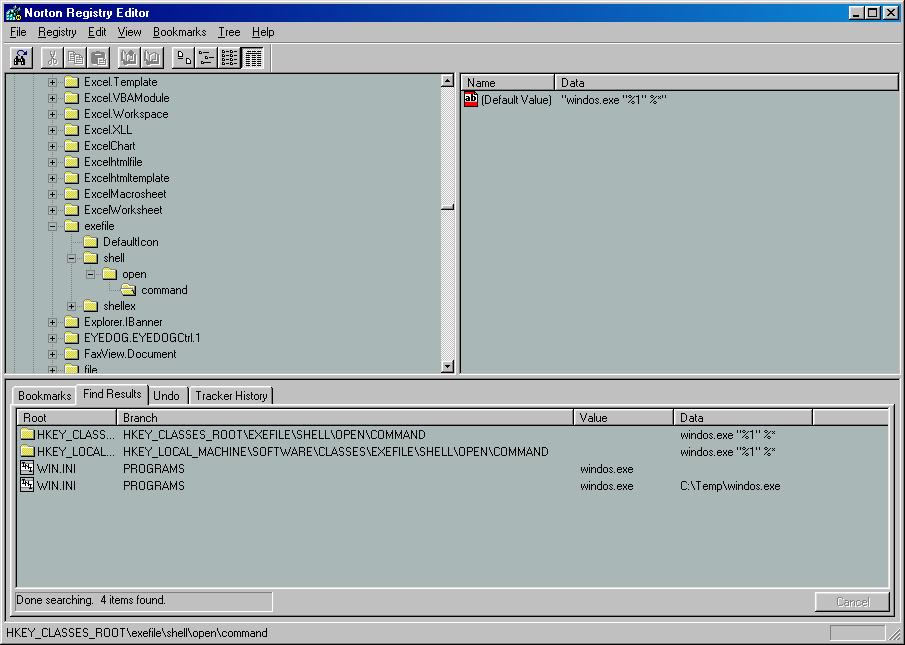Click the open folder icon beside command

click(x=129, y=290)
